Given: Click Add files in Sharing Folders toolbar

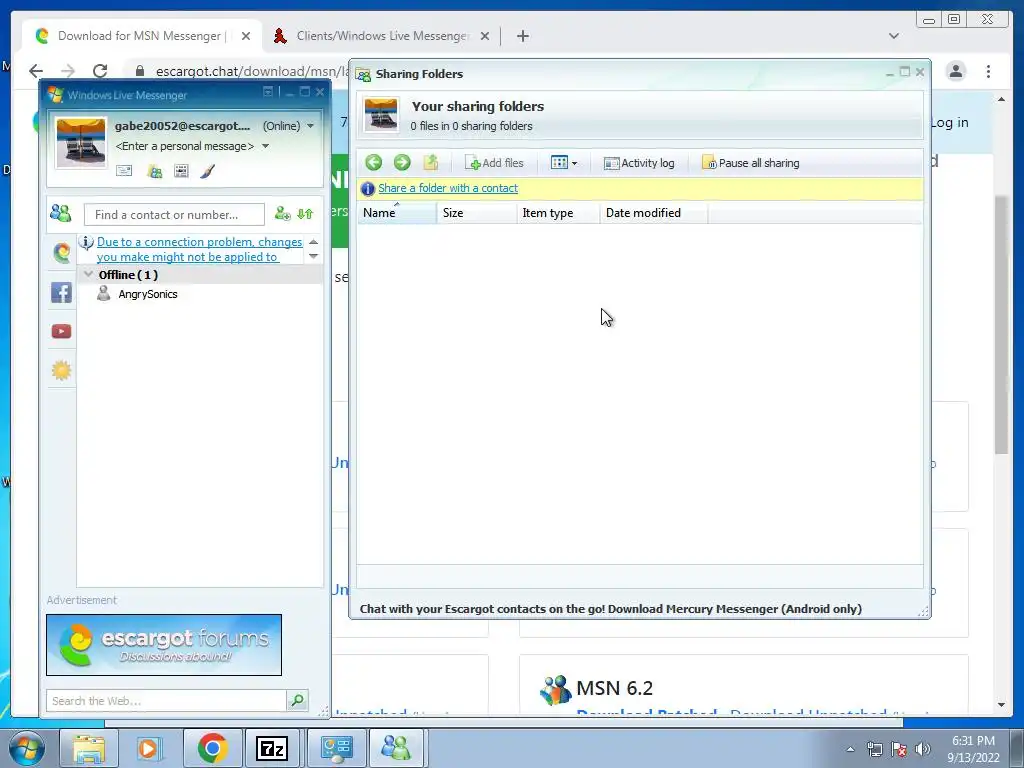Looking at the screenshot, I should click(x=494, y=163).
